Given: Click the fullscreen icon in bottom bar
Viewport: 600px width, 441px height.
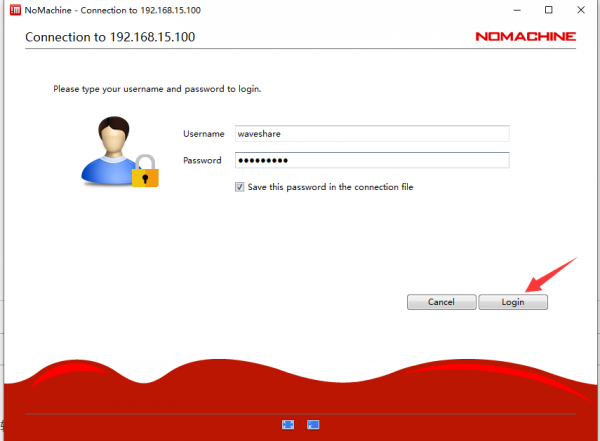Looking at the screenshot, I should (x=288, y=425).
